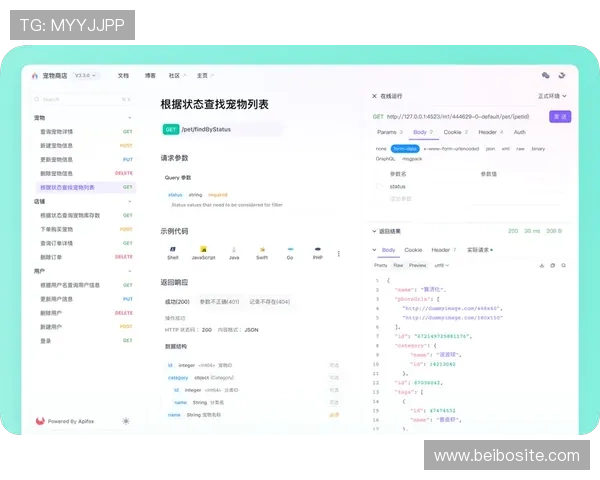
Task: Open the 正式环境 environment dropdown
Action: click(552, 96)
